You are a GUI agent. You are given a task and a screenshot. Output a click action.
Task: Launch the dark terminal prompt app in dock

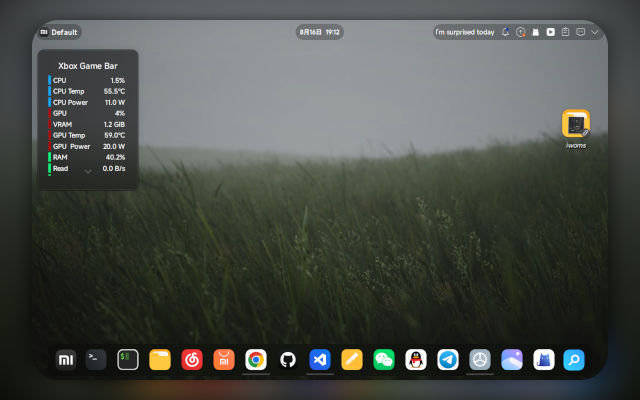point(96,360)
